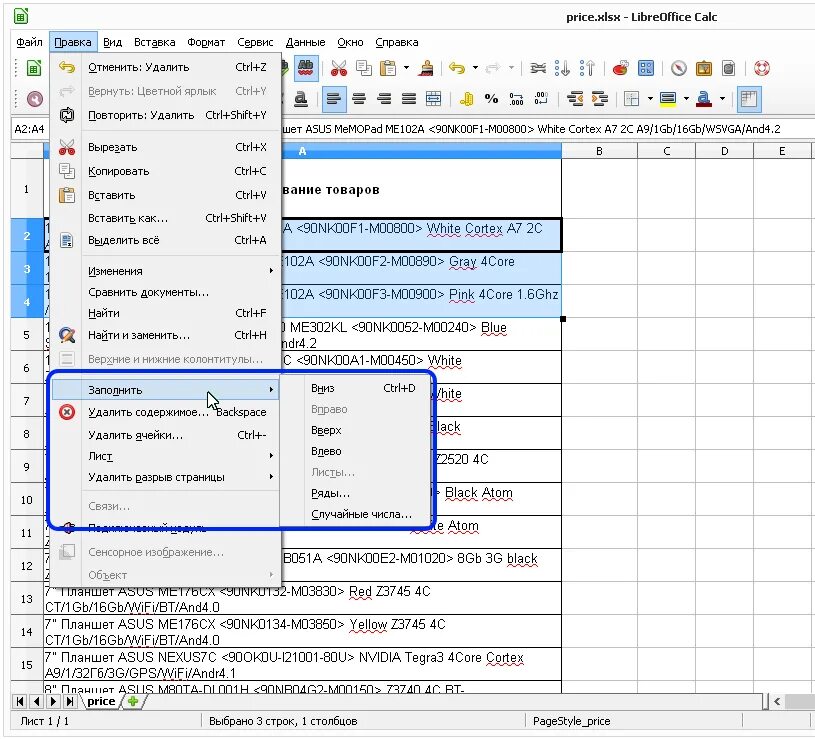Click Decrease Indent icon
This screenshot has width=815, height=739.
(x=574, y=99)
